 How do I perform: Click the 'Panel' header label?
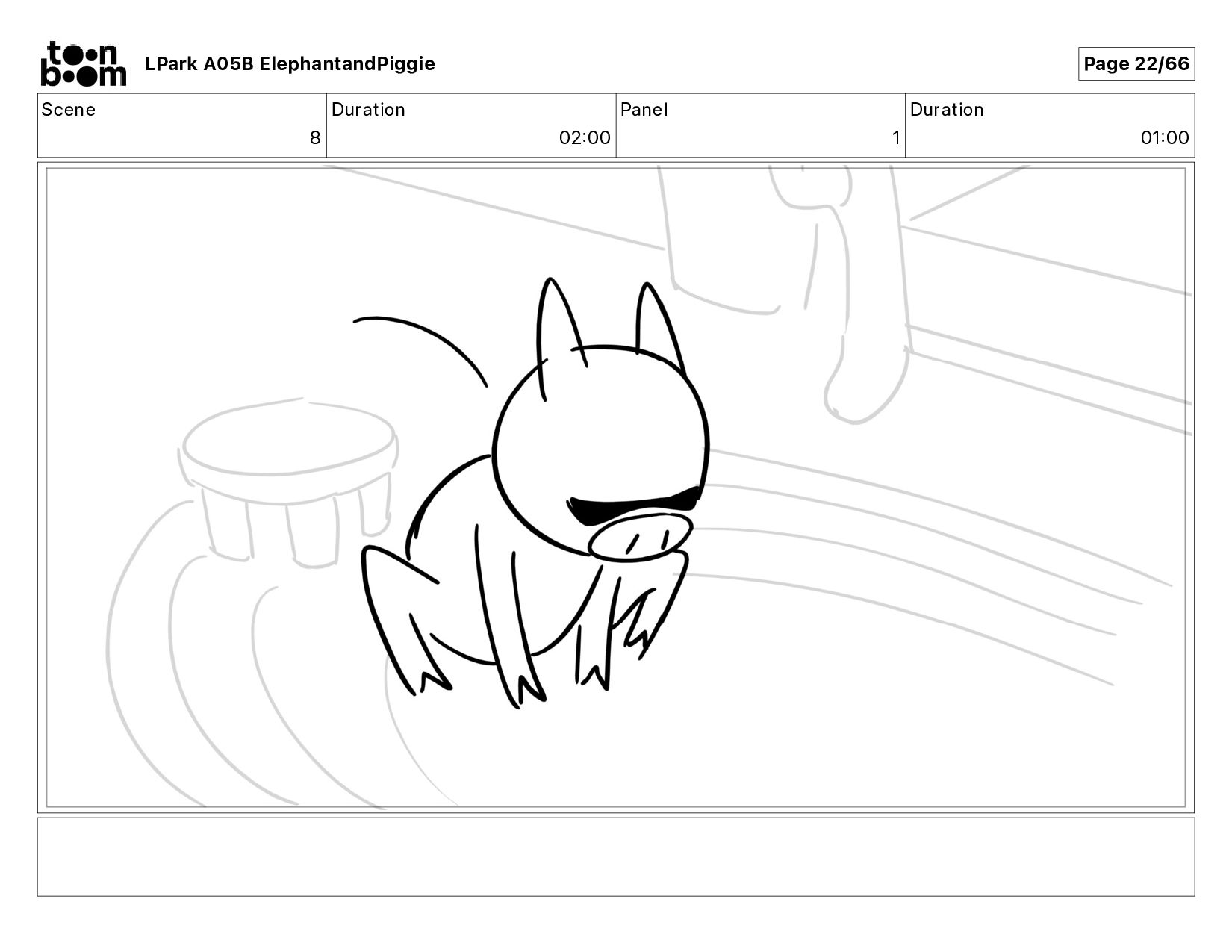pyautogui.click(x=644, y=110)
